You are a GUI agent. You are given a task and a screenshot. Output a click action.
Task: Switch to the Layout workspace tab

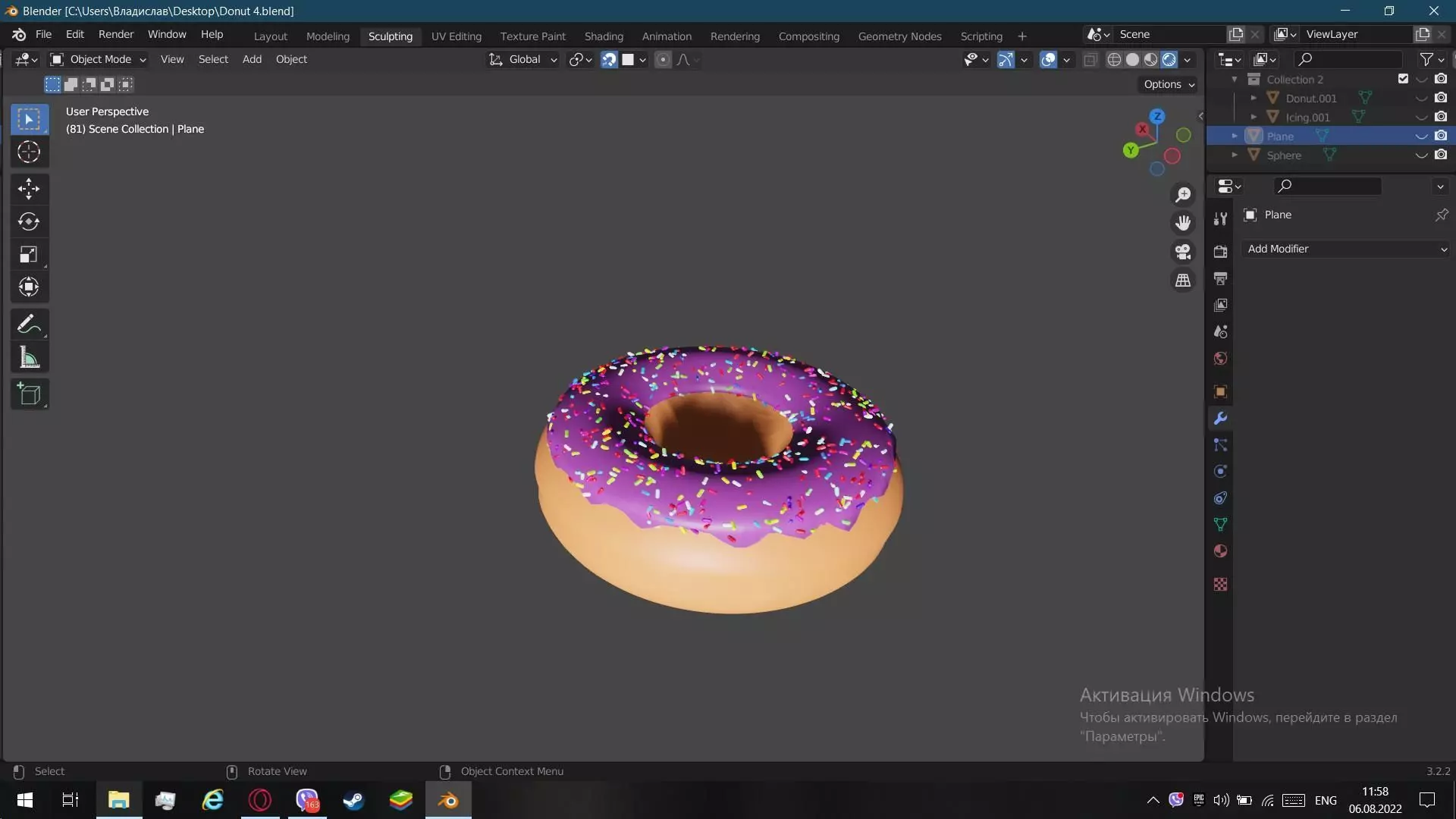pyautogui.click(x=270, y=36)
